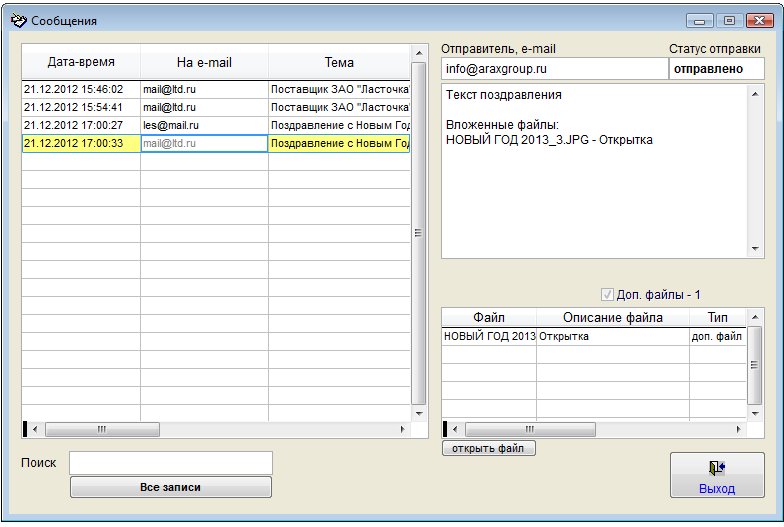Click the scroll up arrow of the messages table
784x527 pixels.
pos(419,53)
